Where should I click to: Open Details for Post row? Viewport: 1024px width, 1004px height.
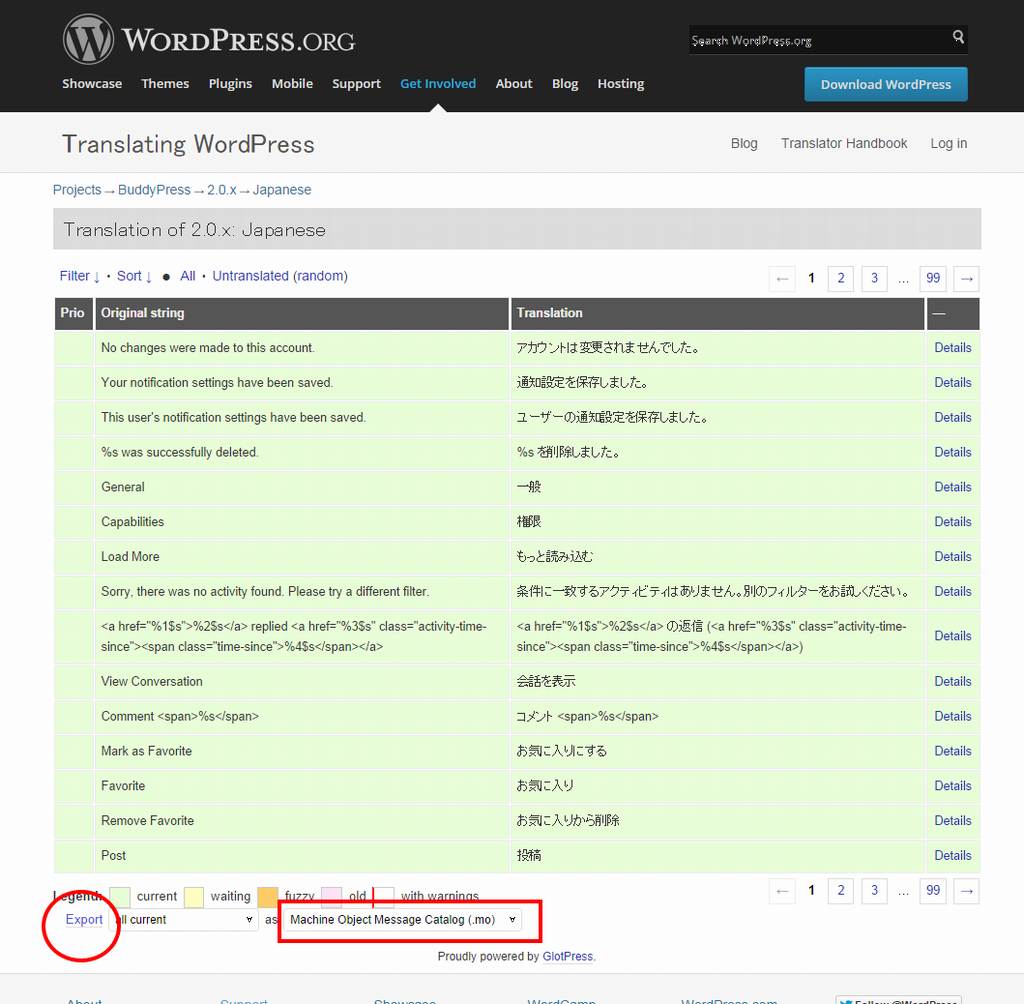952,855
